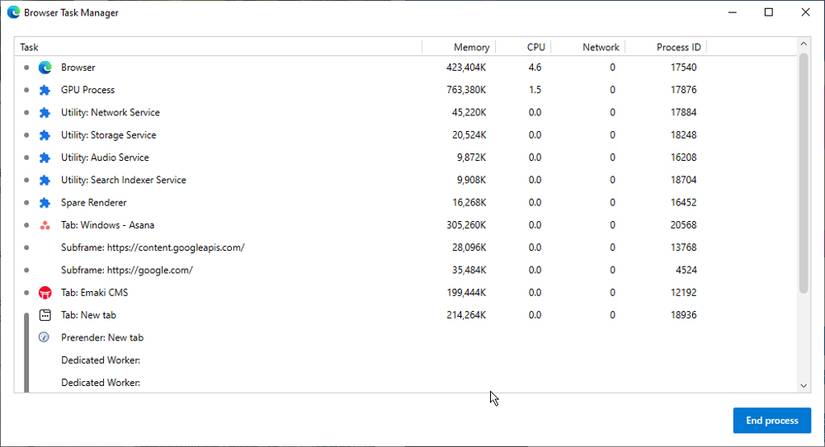
Task: Click the puzzle icon for GPU Process
Action: tap(44, 90)
